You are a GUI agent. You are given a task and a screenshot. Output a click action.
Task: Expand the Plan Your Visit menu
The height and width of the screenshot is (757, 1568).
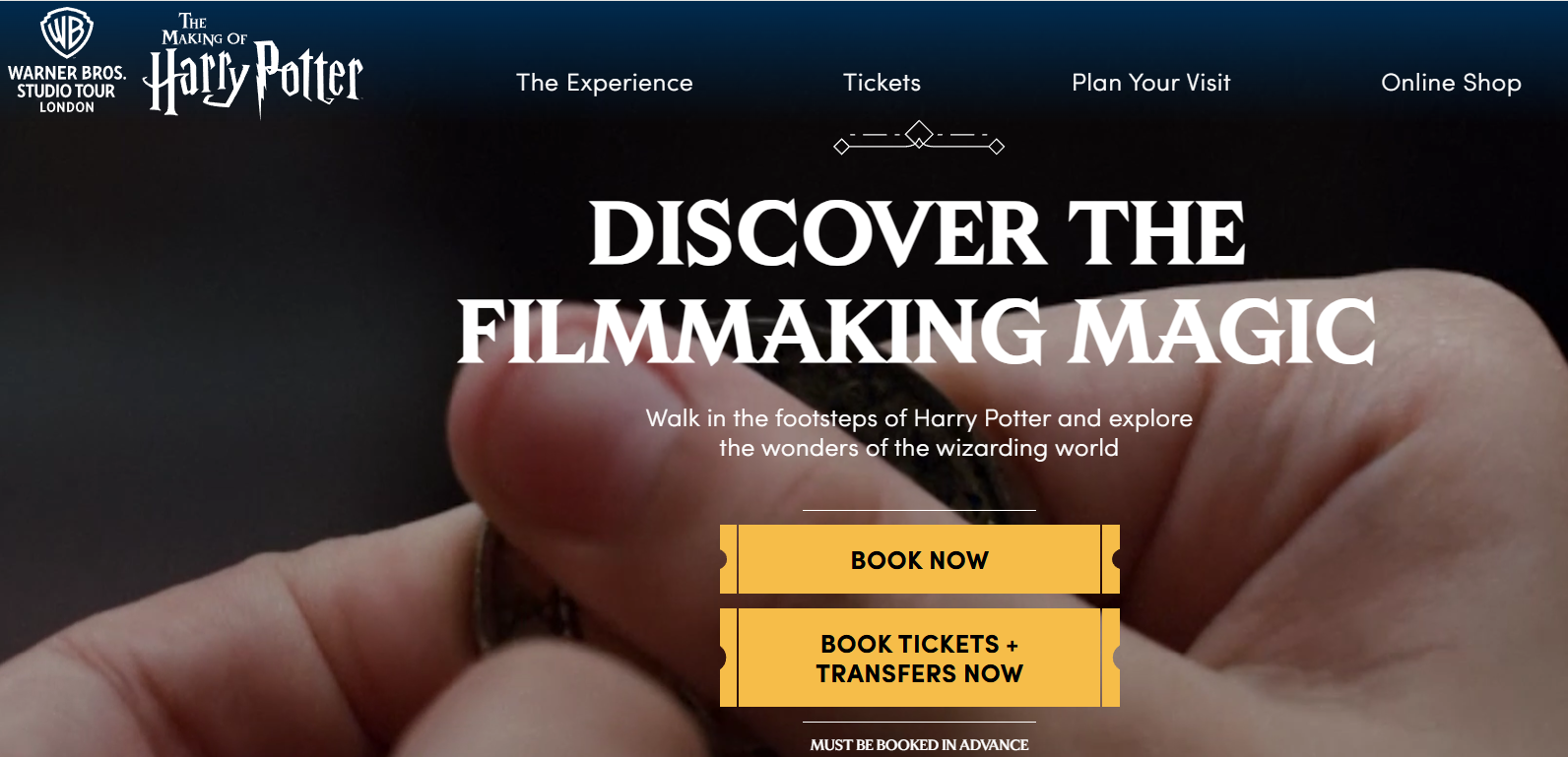[1151, 83]
